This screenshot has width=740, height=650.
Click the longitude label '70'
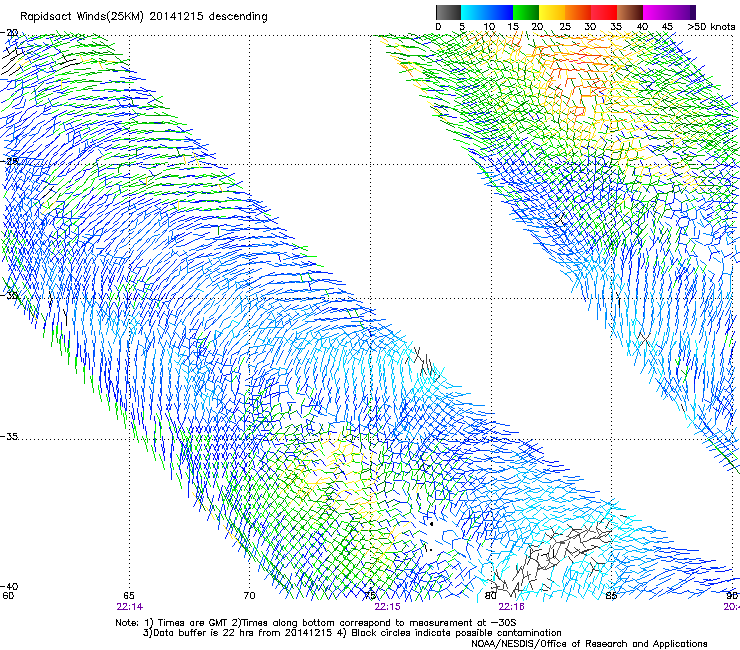pyautogui.click(x=249, y=596)
